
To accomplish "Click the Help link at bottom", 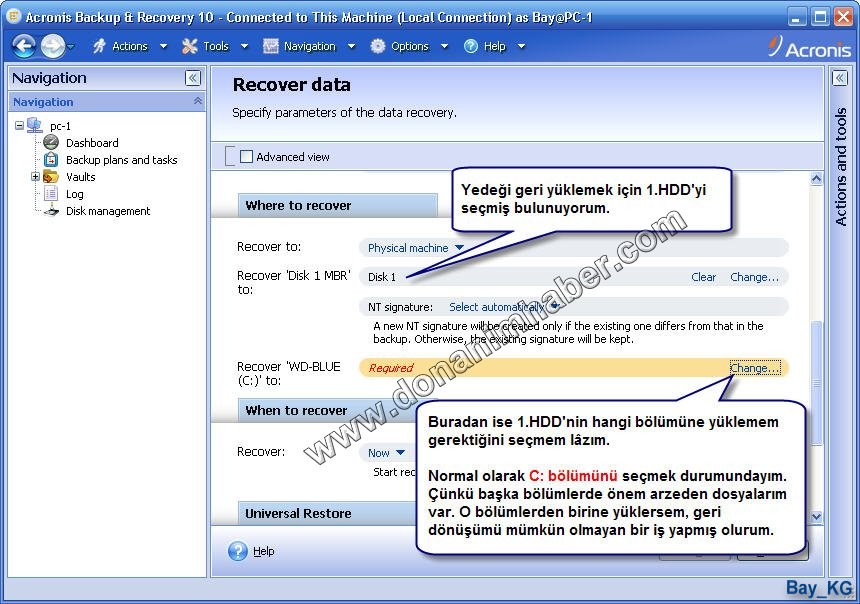I will click(x=263, y=551).
